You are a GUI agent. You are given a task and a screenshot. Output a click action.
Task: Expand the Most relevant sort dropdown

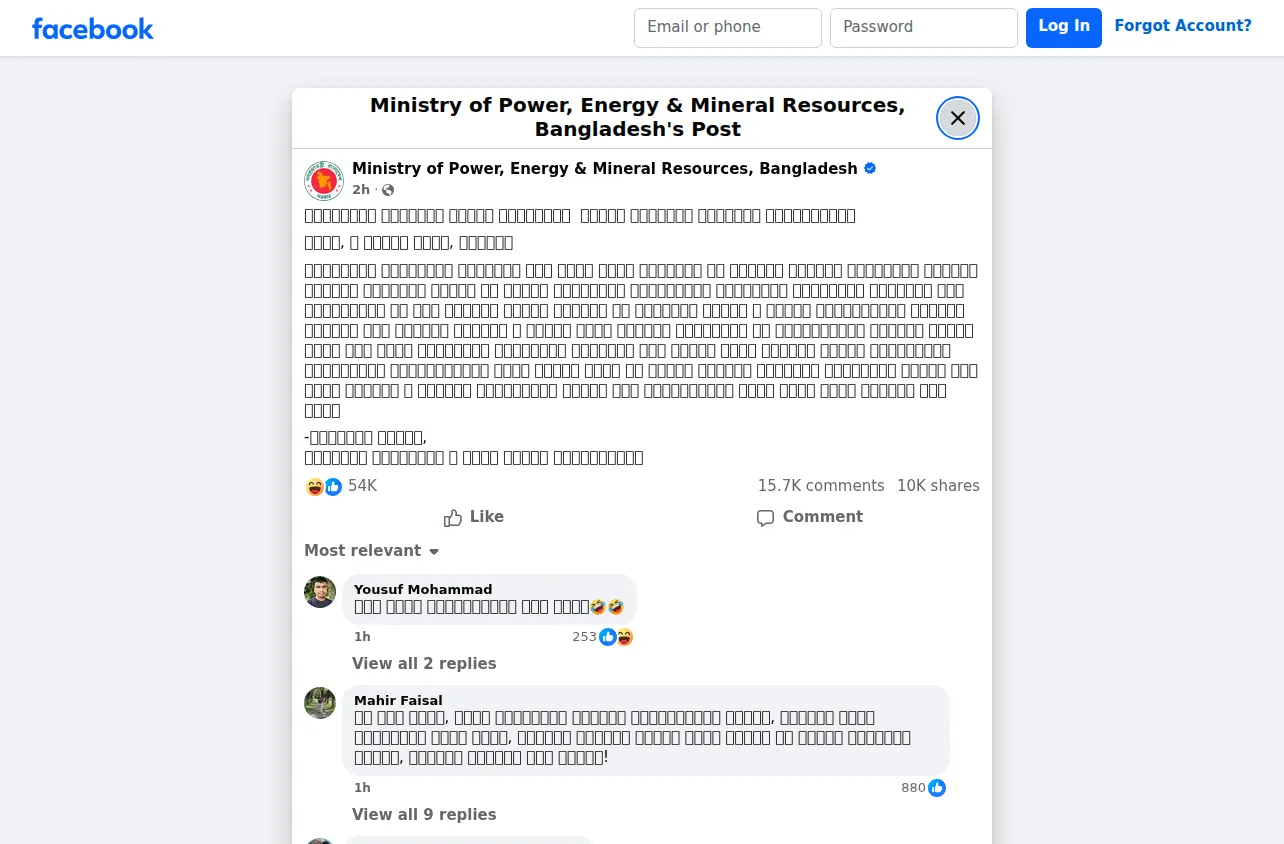click(x=372, y=551)
